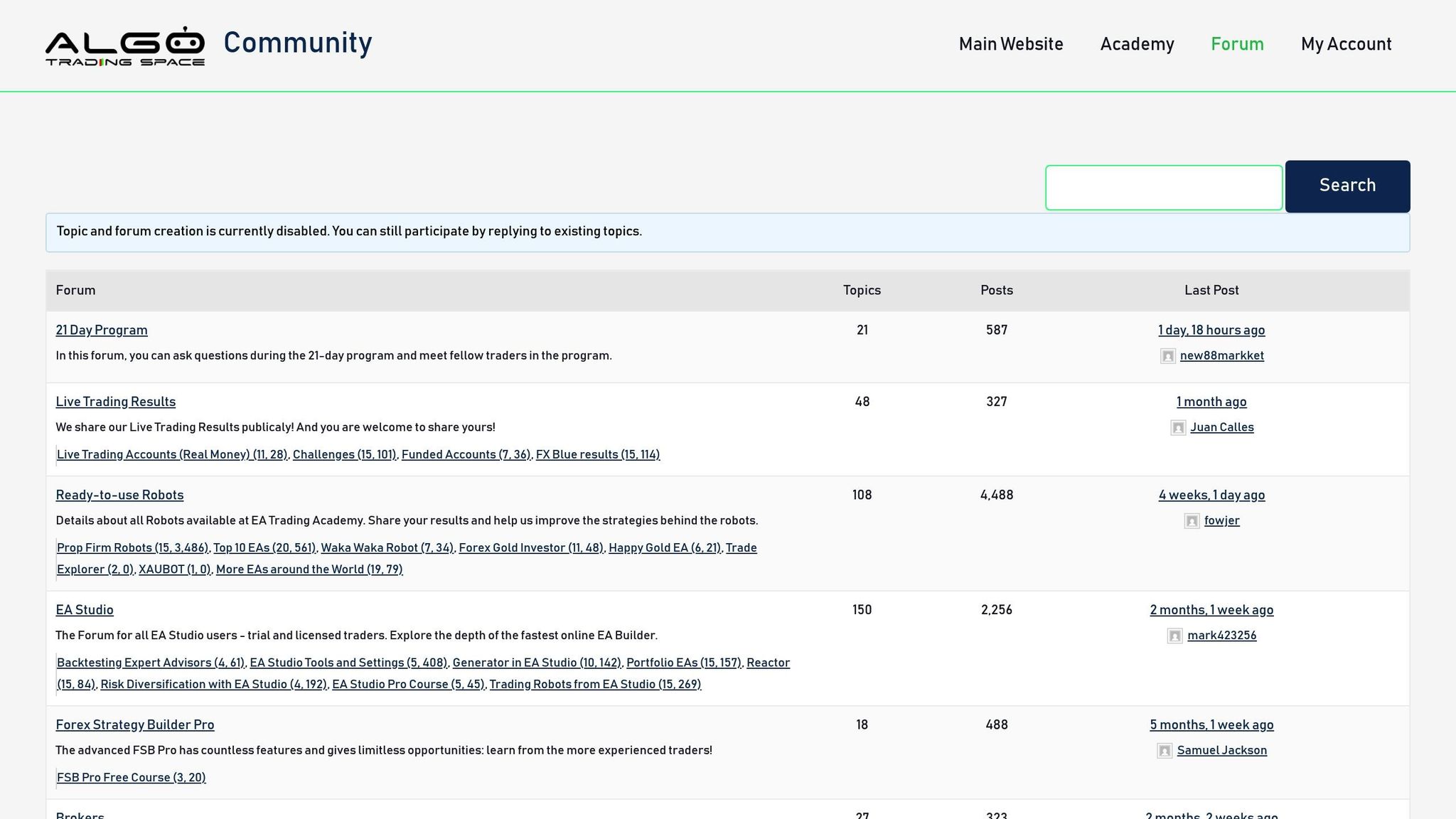Open the EA Studio forum link

coord(85,610)
